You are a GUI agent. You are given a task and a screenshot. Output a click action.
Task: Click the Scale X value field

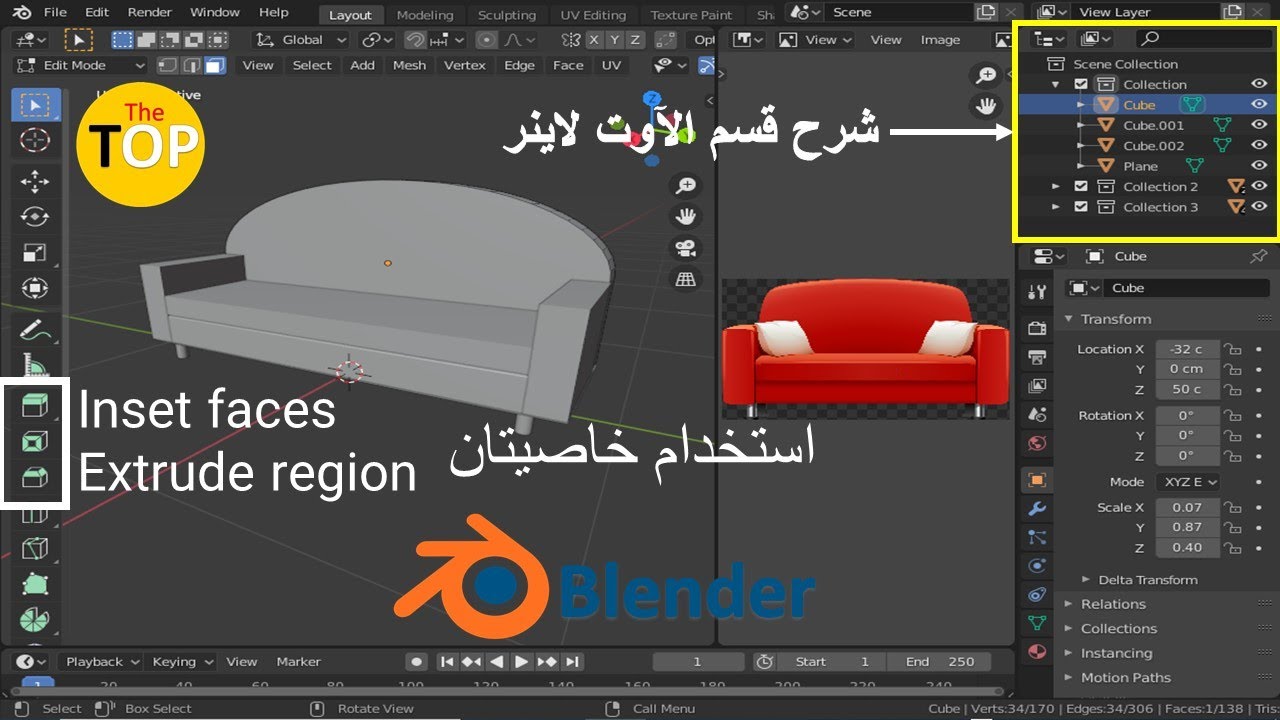(x=1188, y=508)
